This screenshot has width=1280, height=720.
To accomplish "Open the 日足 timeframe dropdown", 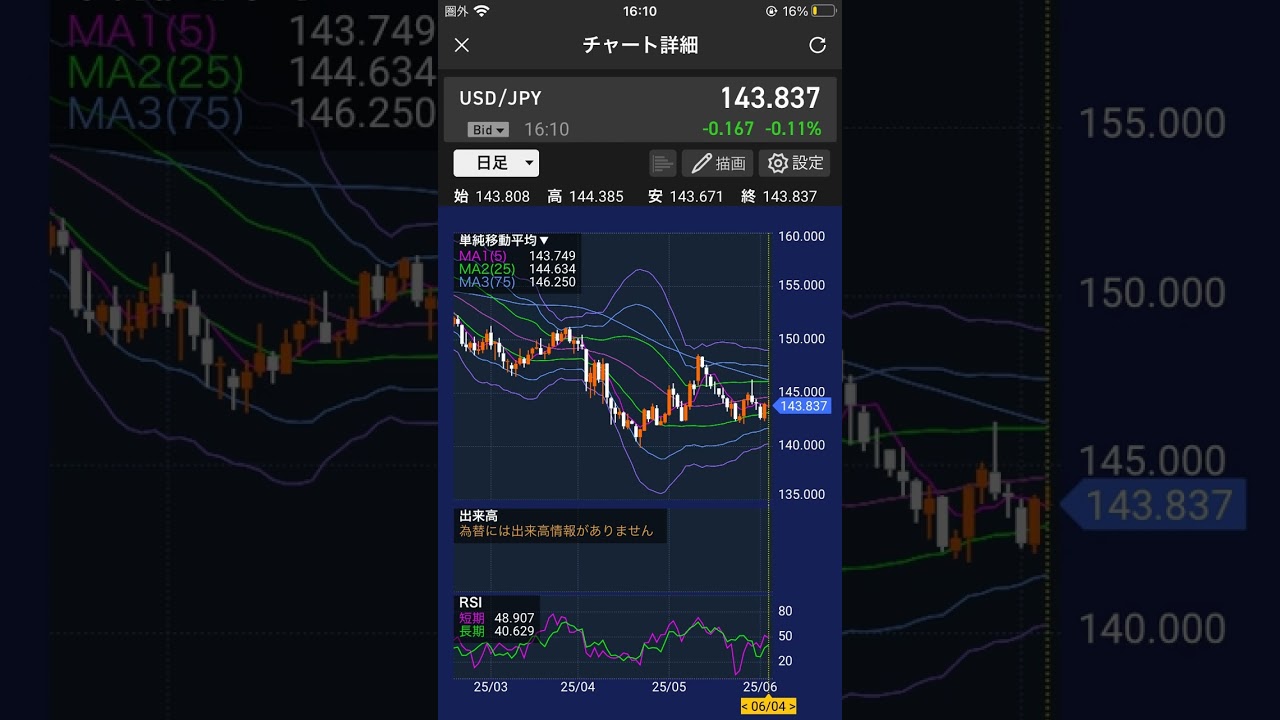I will [496, 163].
